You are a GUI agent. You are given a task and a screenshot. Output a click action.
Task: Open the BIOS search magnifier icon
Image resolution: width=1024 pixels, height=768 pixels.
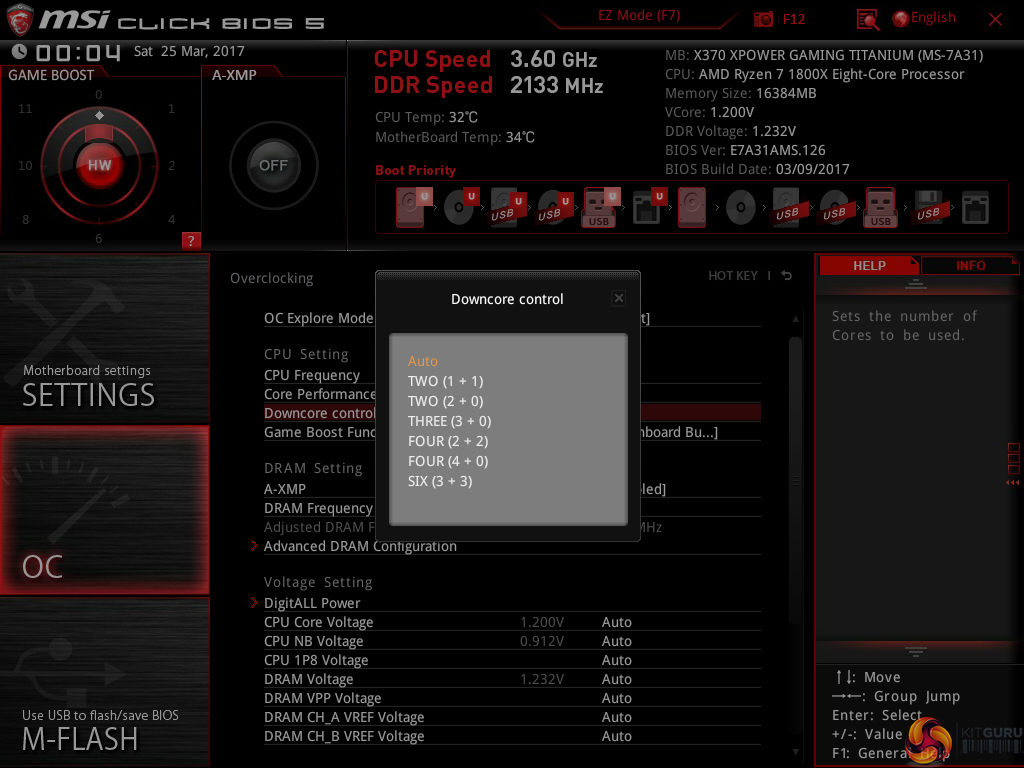(x=867, y=20)
